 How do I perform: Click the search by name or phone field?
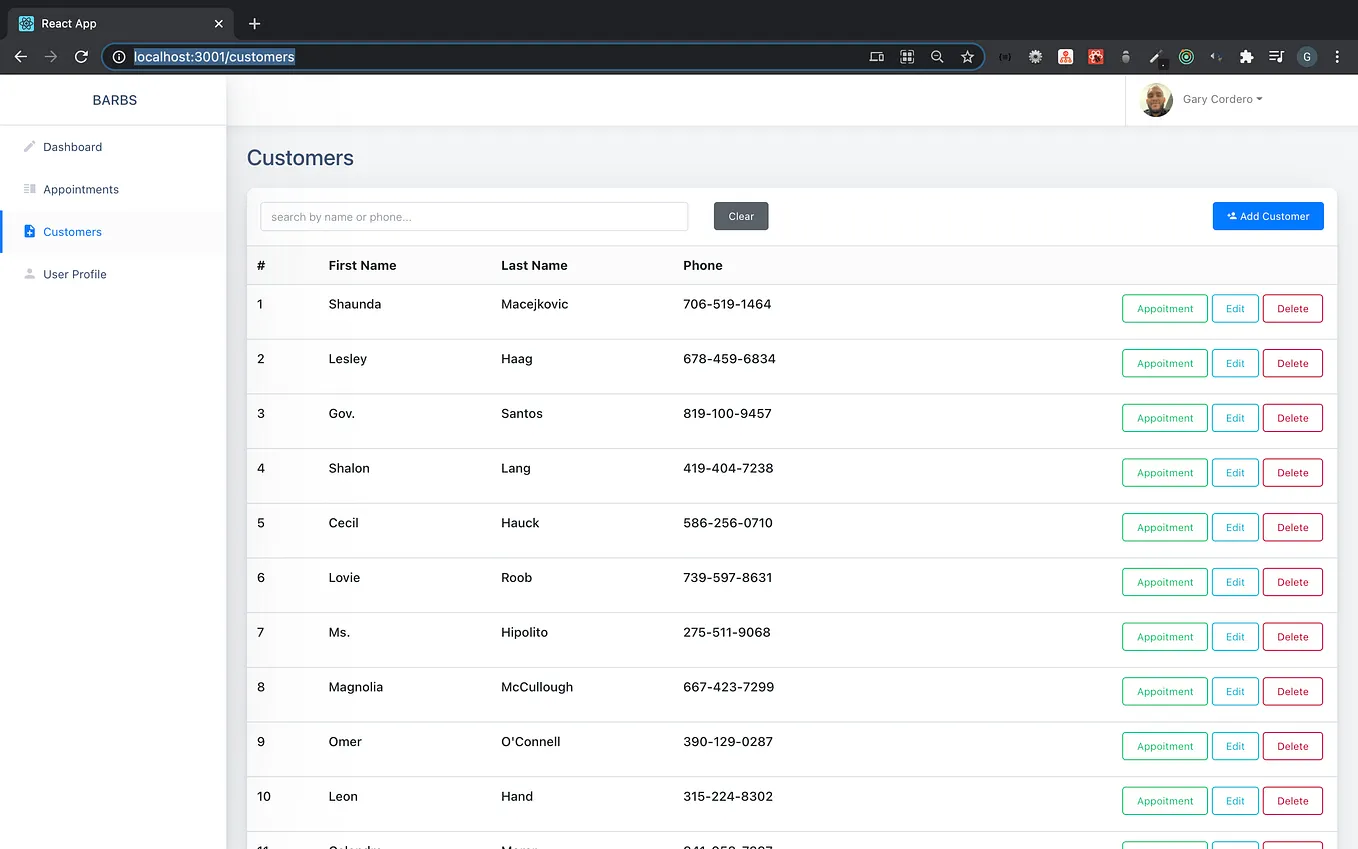pyautogui.click(x=474, y=217)
